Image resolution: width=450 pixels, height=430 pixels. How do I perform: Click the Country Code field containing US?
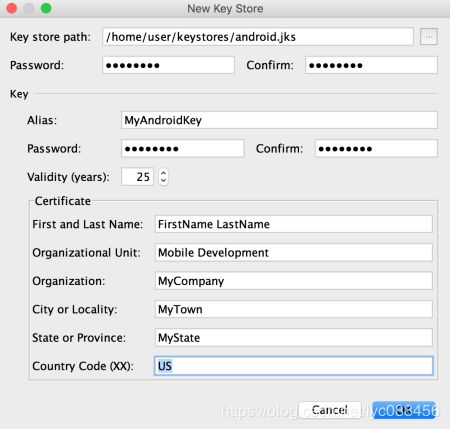coord(294,366)
